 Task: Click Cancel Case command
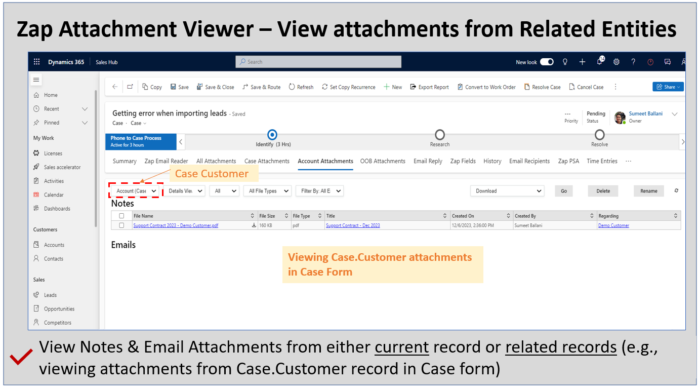click(586, 87)
